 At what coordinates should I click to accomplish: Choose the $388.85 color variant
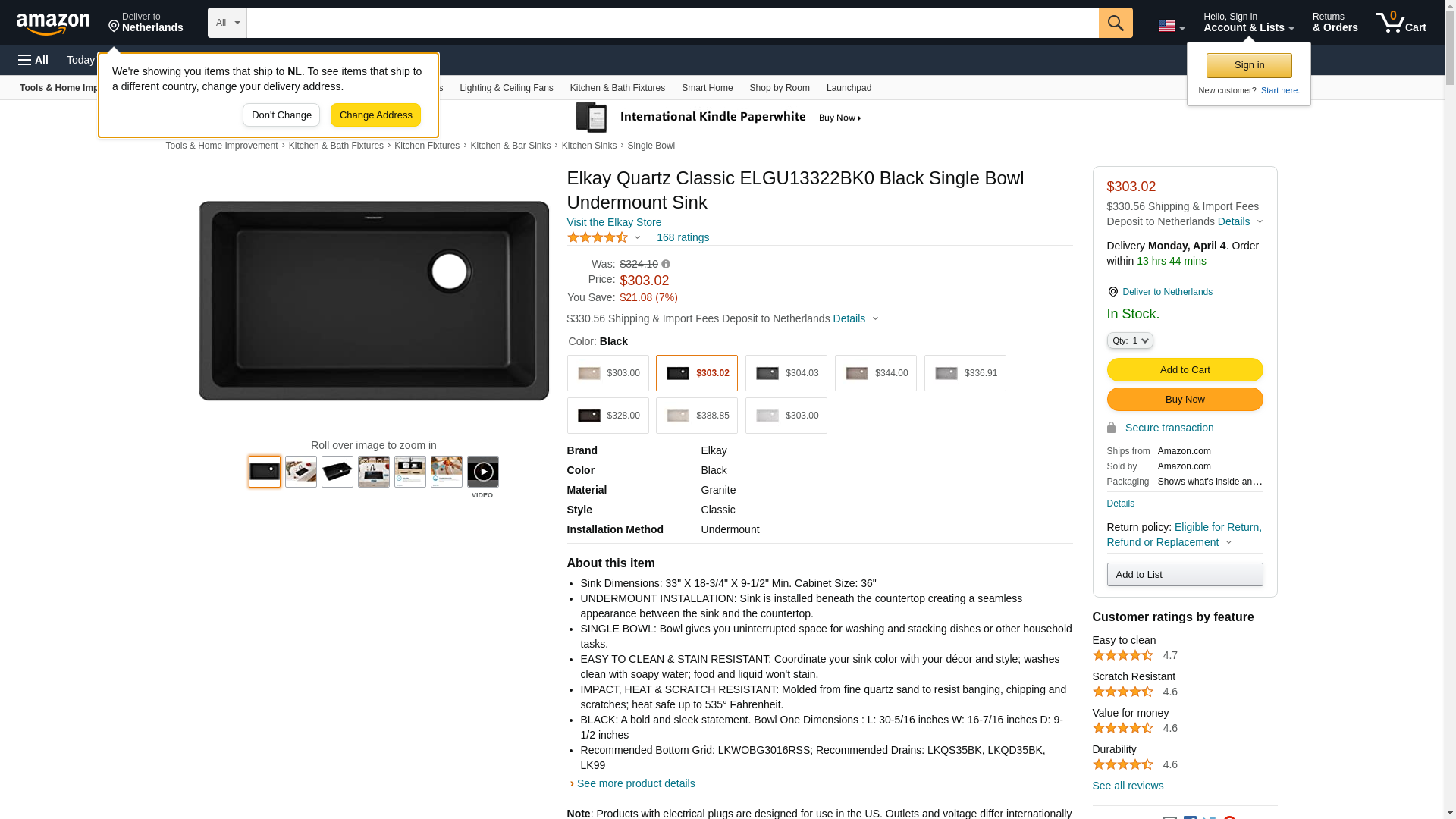pos(696,416)
